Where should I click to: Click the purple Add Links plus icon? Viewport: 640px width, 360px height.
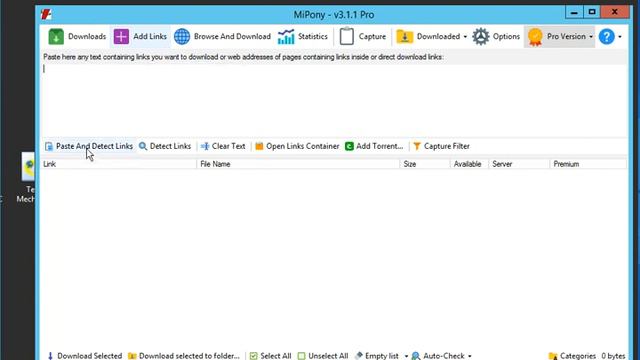[x=121, y=36]
